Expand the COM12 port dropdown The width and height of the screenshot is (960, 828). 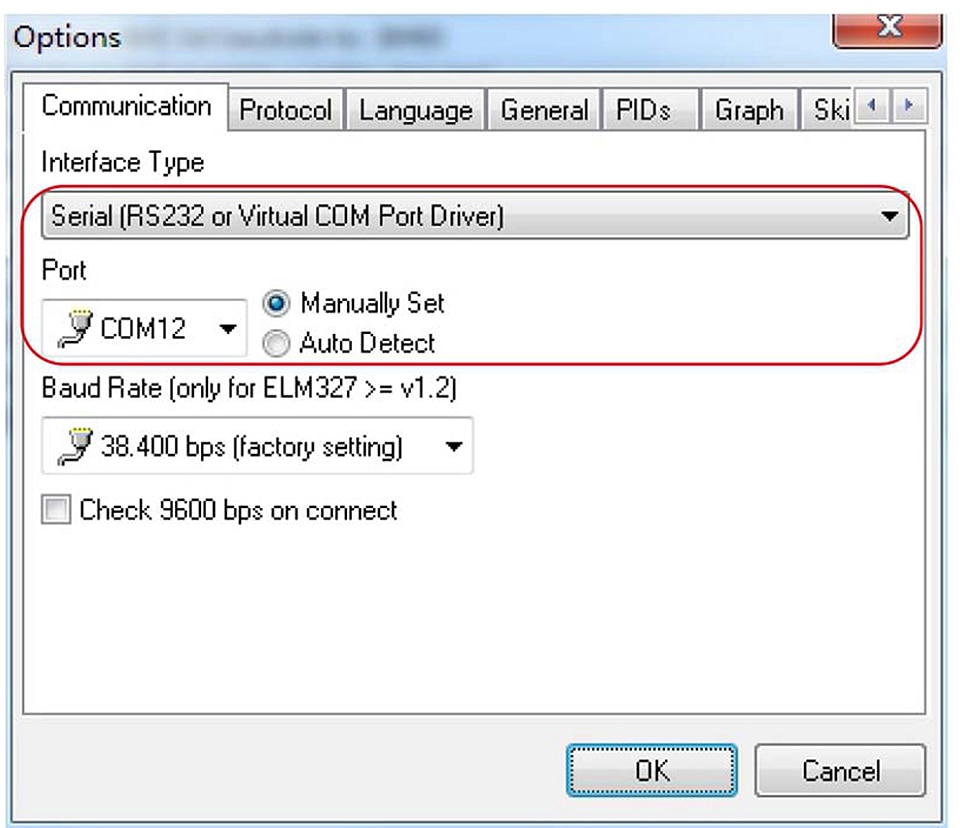point(144,328)
